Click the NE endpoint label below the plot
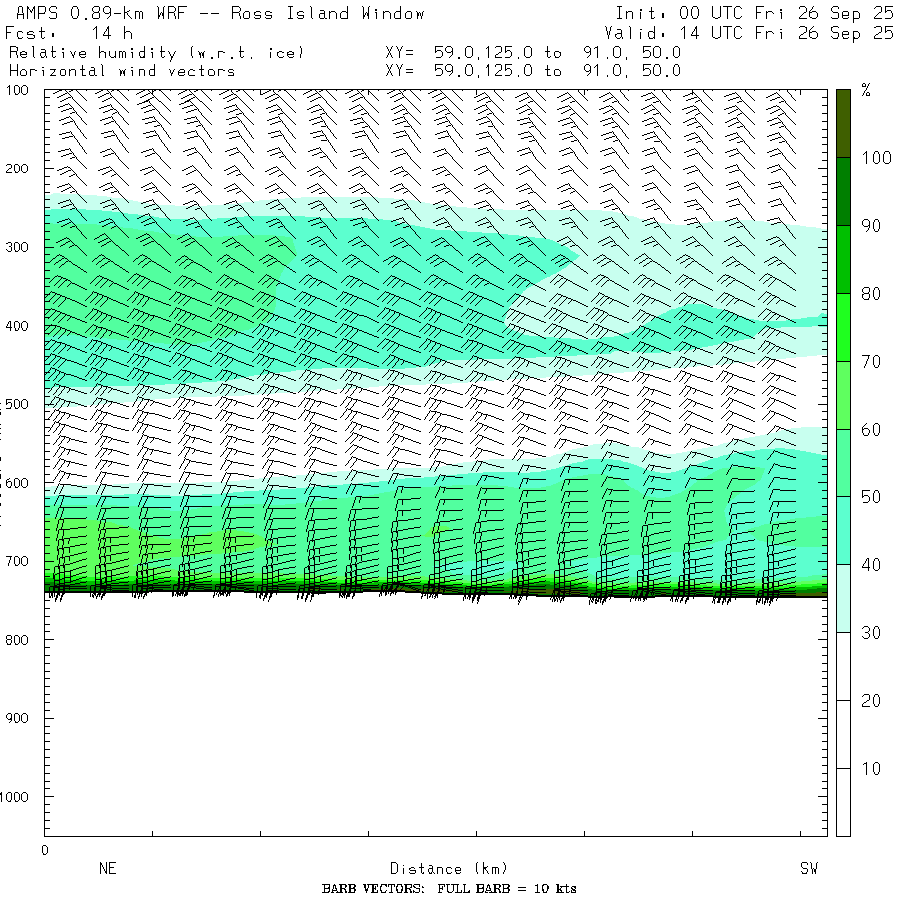 tap(107, 869)
